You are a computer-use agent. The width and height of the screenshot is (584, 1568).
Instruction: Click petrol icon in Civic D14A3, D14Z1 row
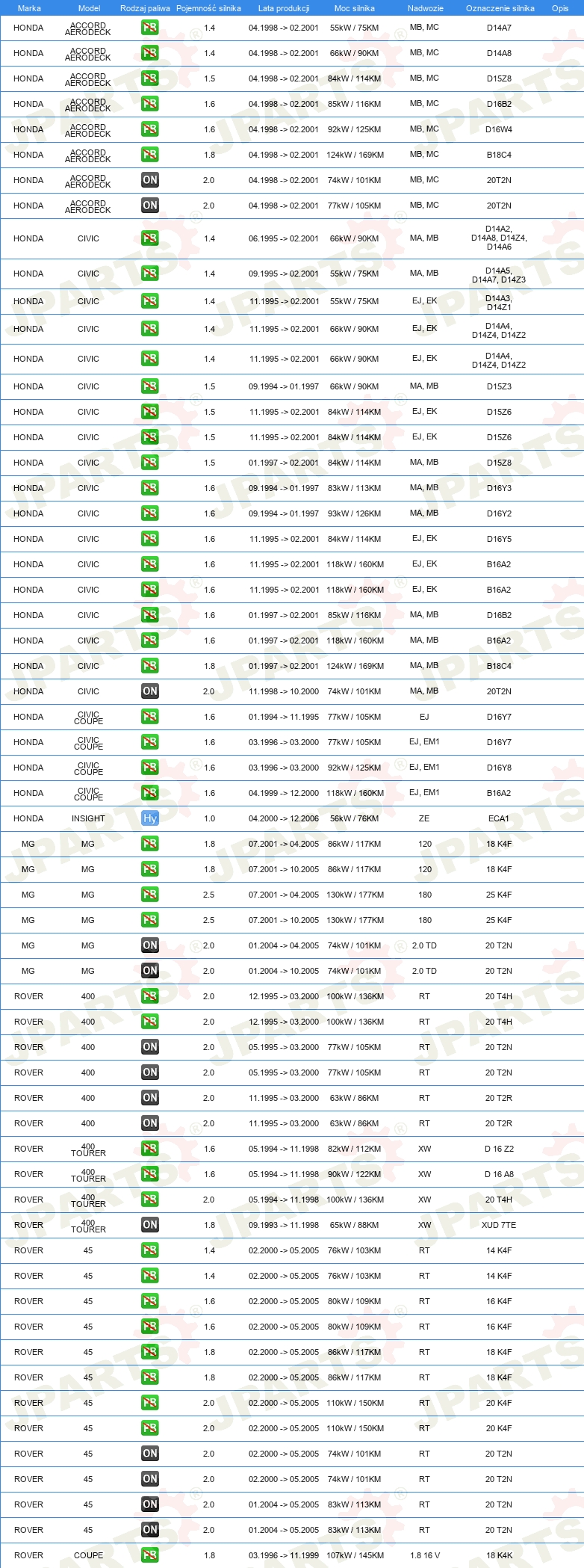point(150,301)
